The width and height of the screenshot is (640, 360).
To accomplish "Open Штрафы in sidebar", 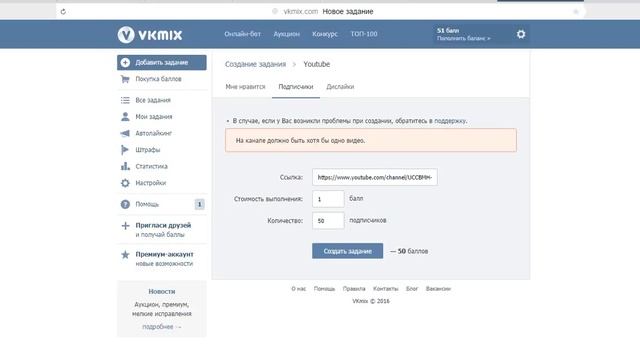I will click(148, 150).
